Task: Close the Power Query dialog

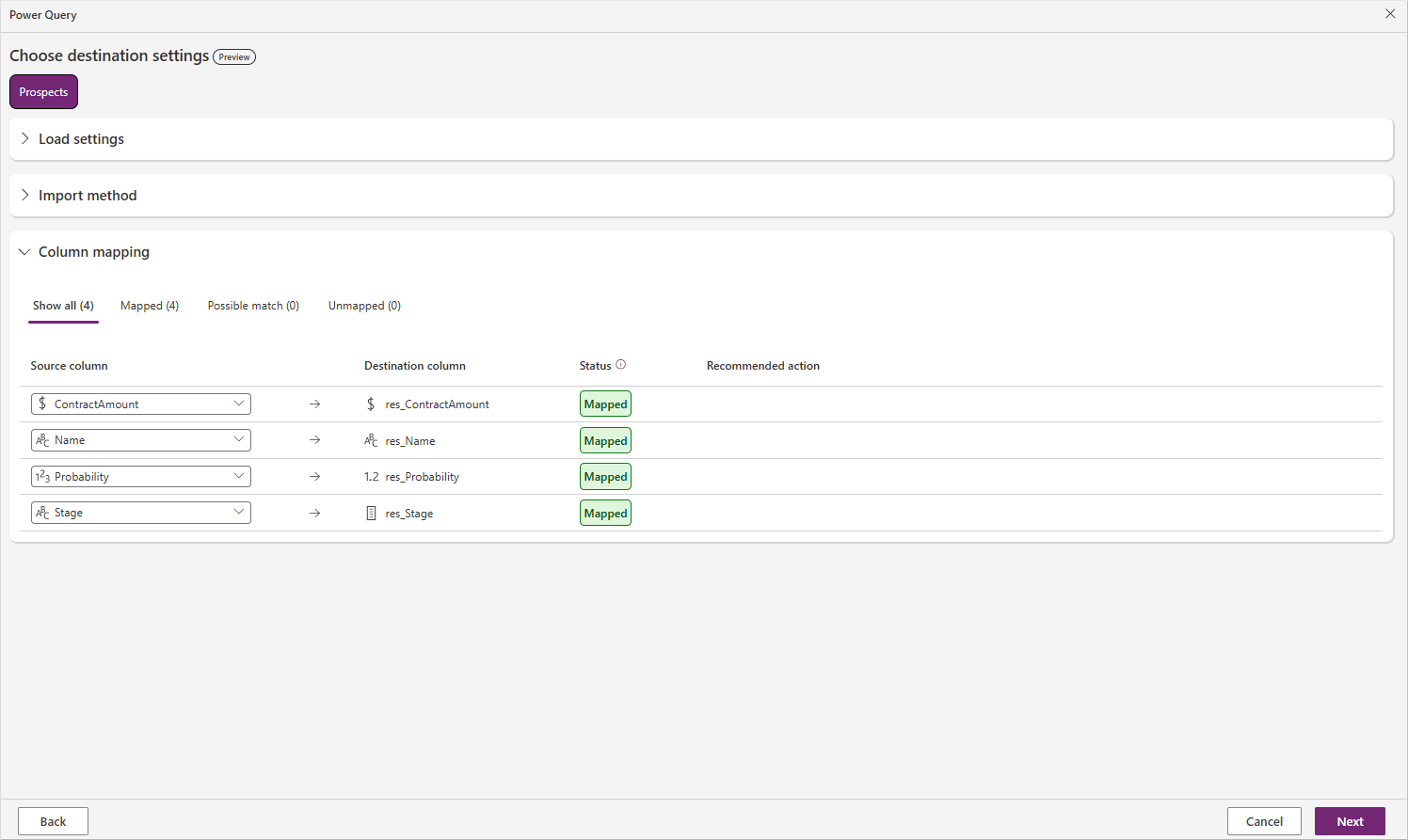Action: 1390,14
